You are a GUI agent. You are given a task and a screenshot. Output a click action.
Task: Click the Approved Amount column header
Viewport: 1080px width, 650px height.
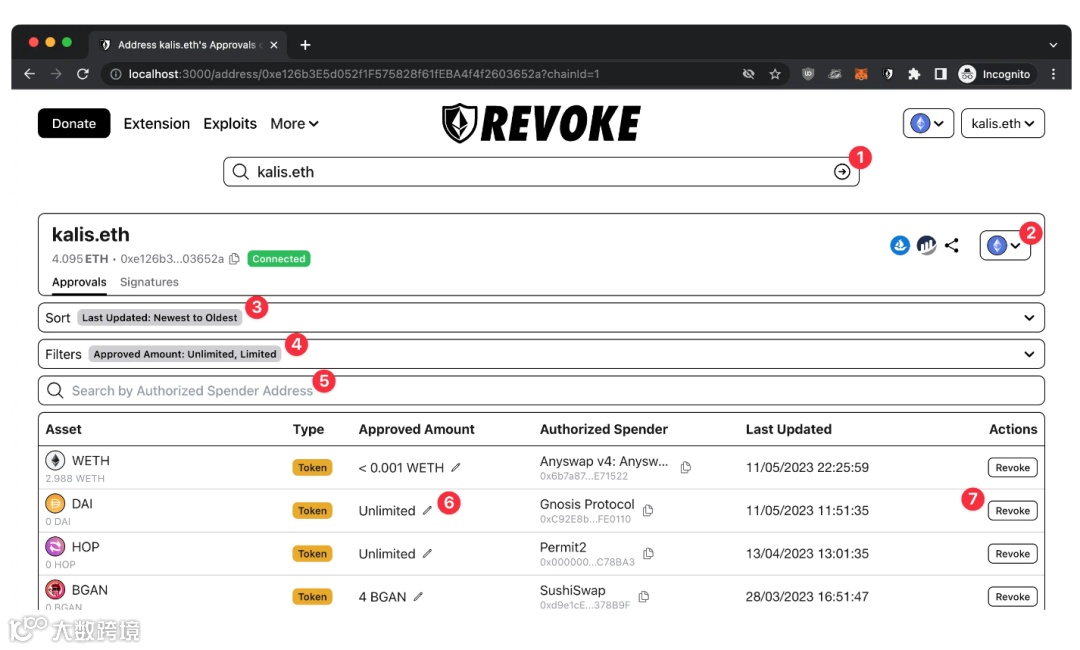tap(416, 429)
